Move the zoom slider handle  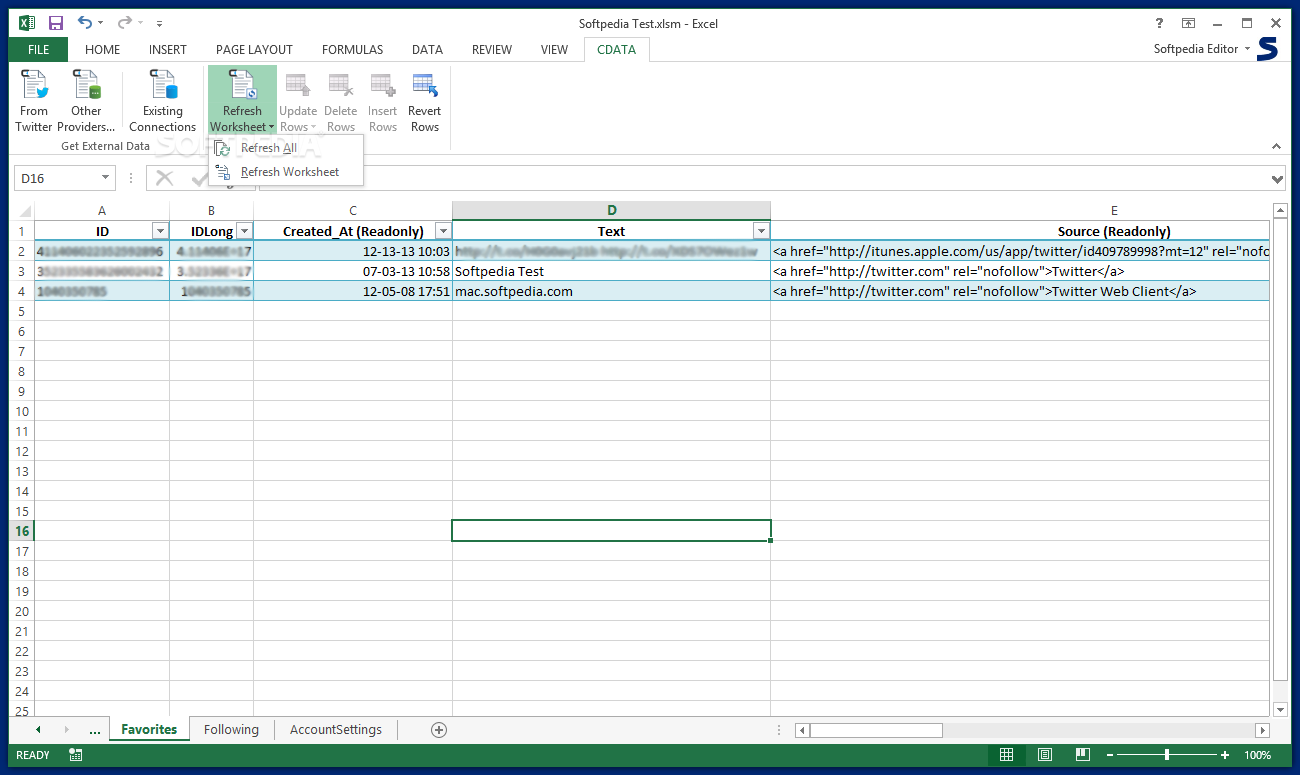(x=1167, y=755)
